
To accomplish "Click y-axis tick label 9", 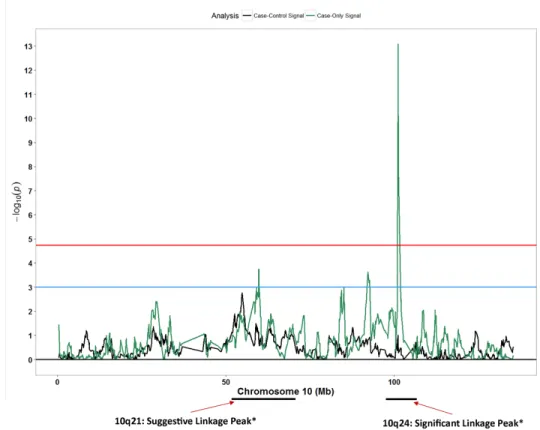I will (30, 143).
